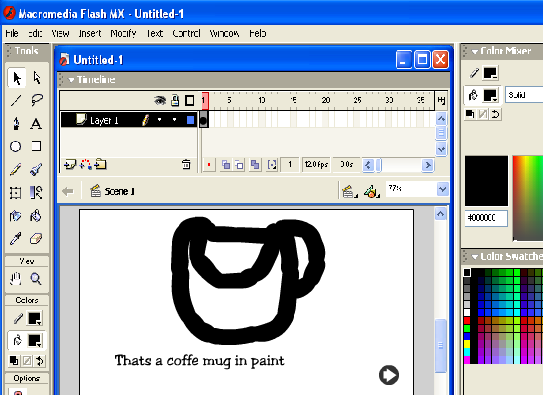The width and height of the screenshot is (543, 395).
Task: Collapse the Timeline panel triangle
Action: [x=71, y=80]
